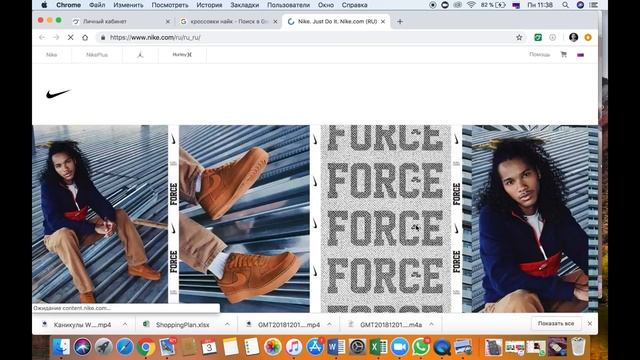Expand options for ShoppingPlan.xlsx download

click(227, 324)
